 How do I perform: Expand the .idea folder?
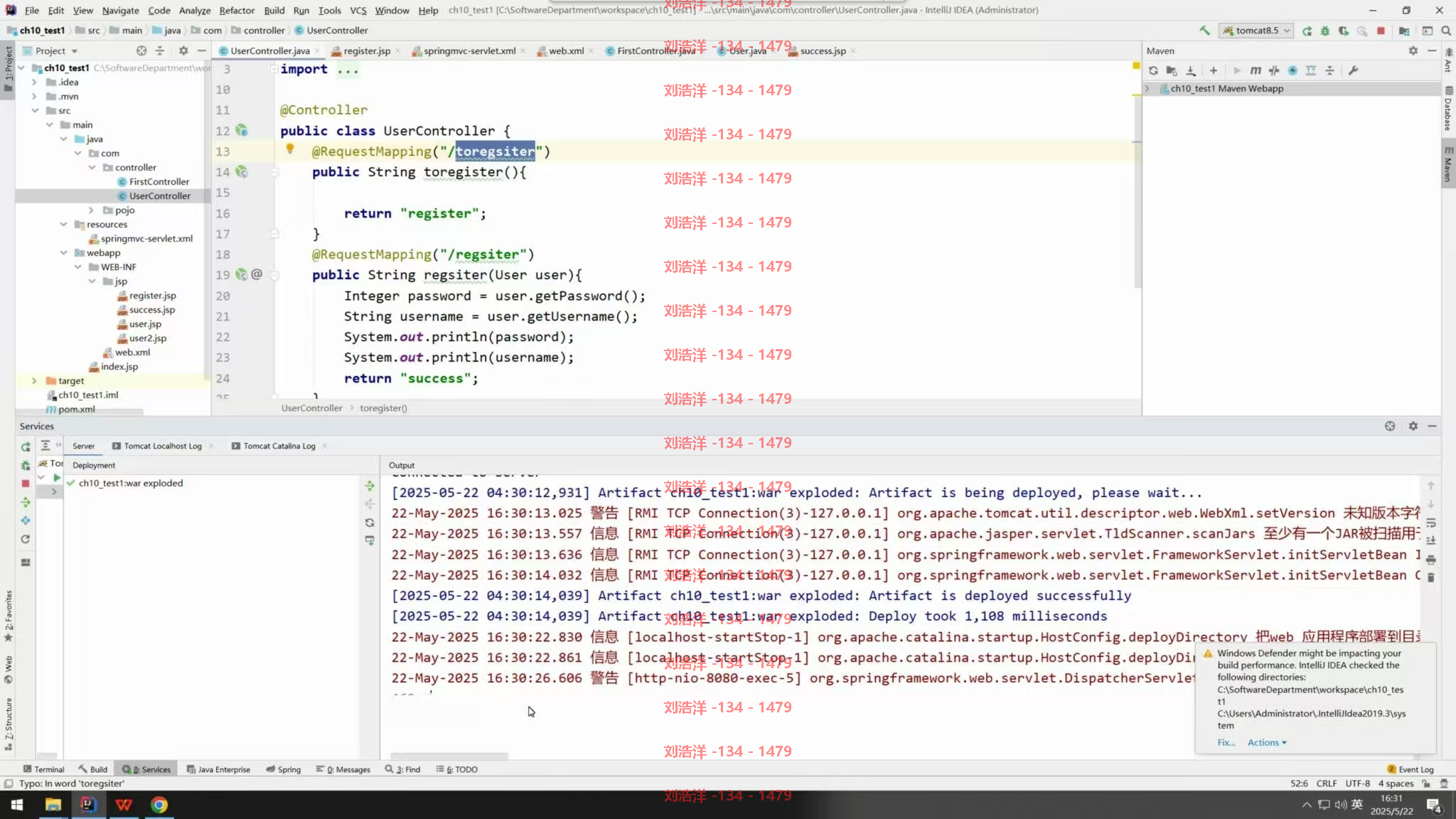click(x=34, y=82)
